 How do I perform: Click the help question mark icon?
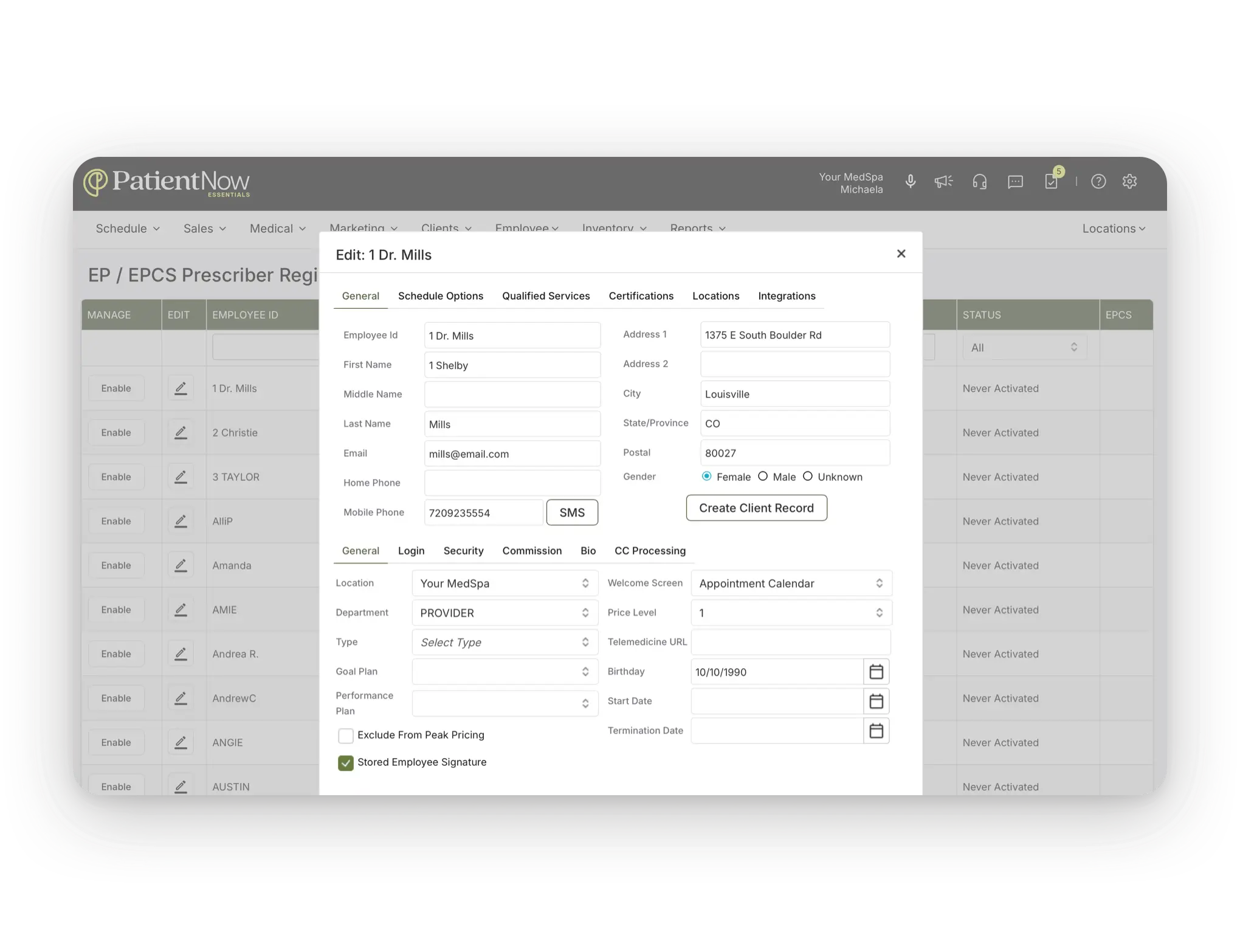(x=1098, y=181)
